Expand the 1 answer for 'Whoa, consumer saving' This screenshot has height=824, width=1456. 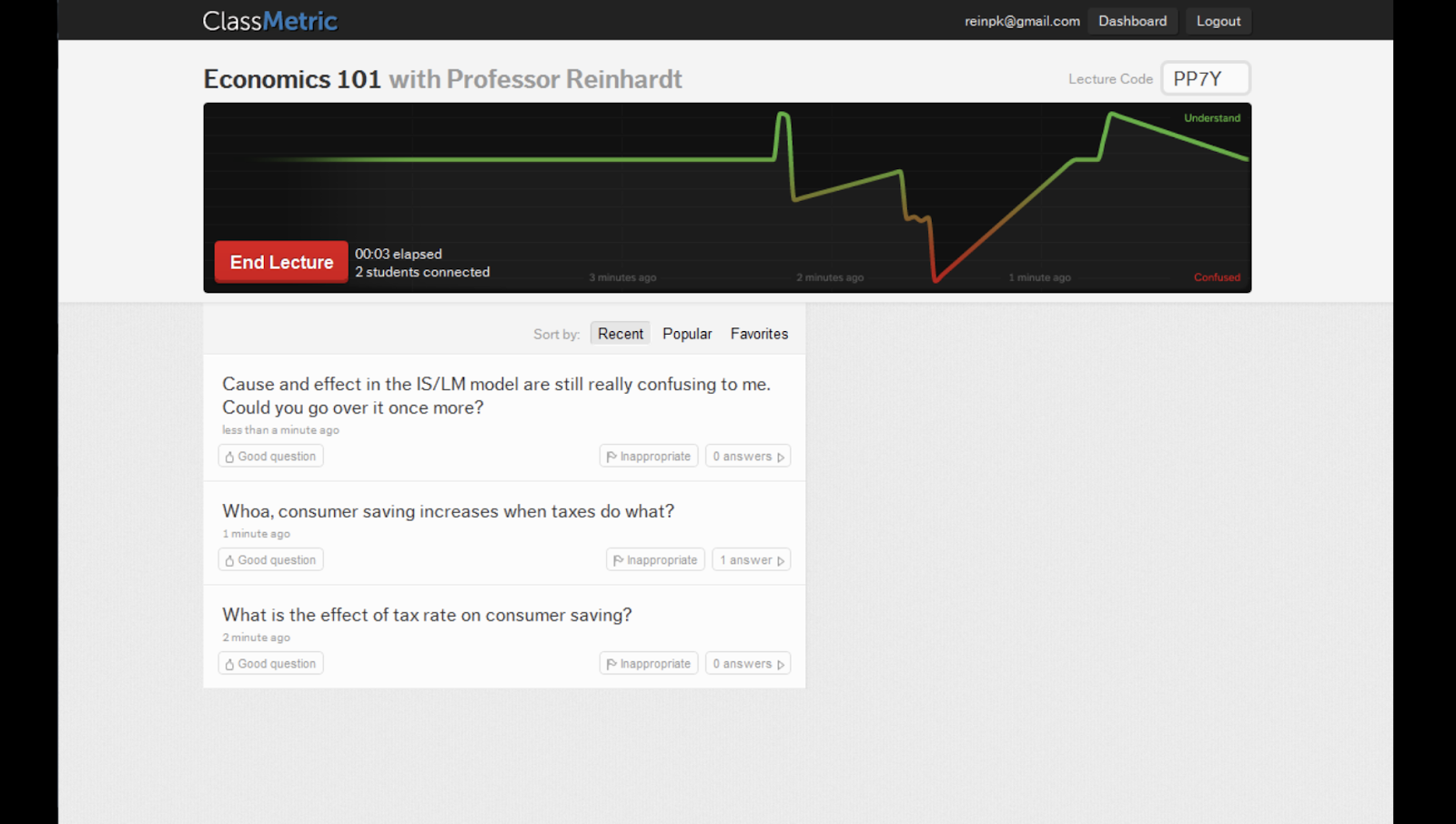(752, 560)
